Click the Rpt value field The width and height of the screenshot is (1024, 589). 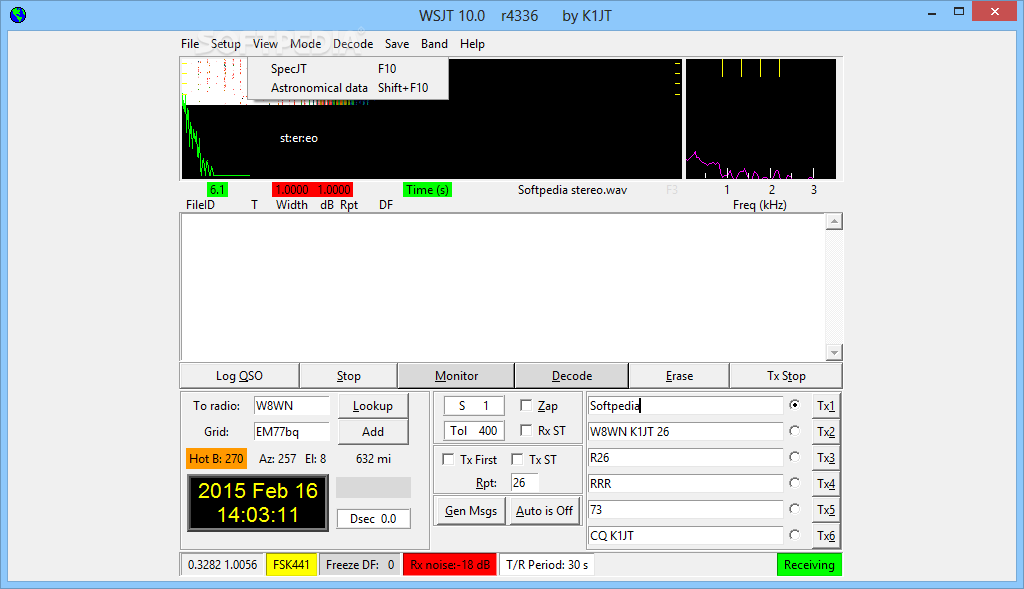tap(524, 483)
